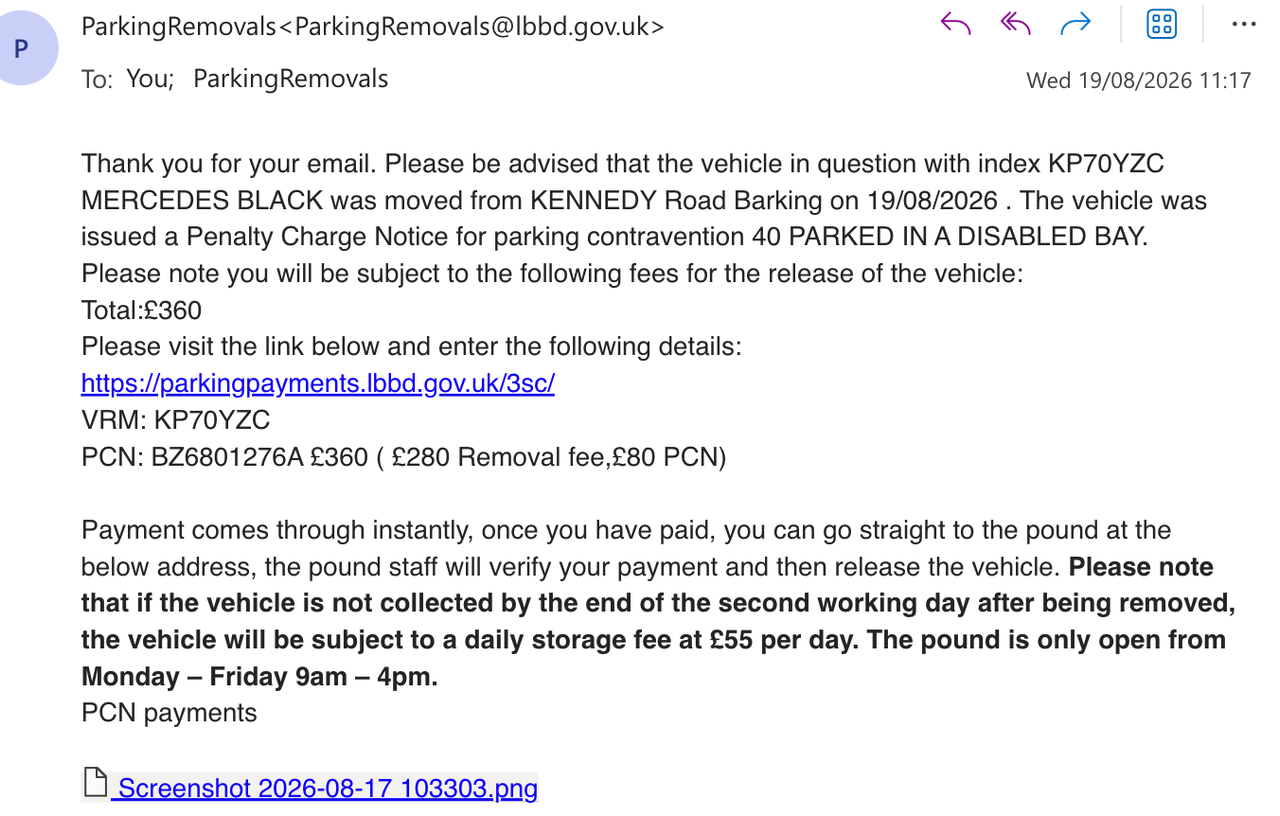Click the Total:£360 line
1280x816 pixels.
coord(141,311)
